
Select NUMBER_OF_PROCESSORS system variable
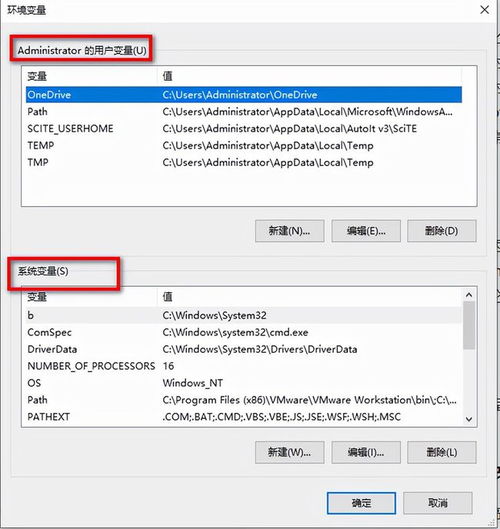click(x=244, y=366)
